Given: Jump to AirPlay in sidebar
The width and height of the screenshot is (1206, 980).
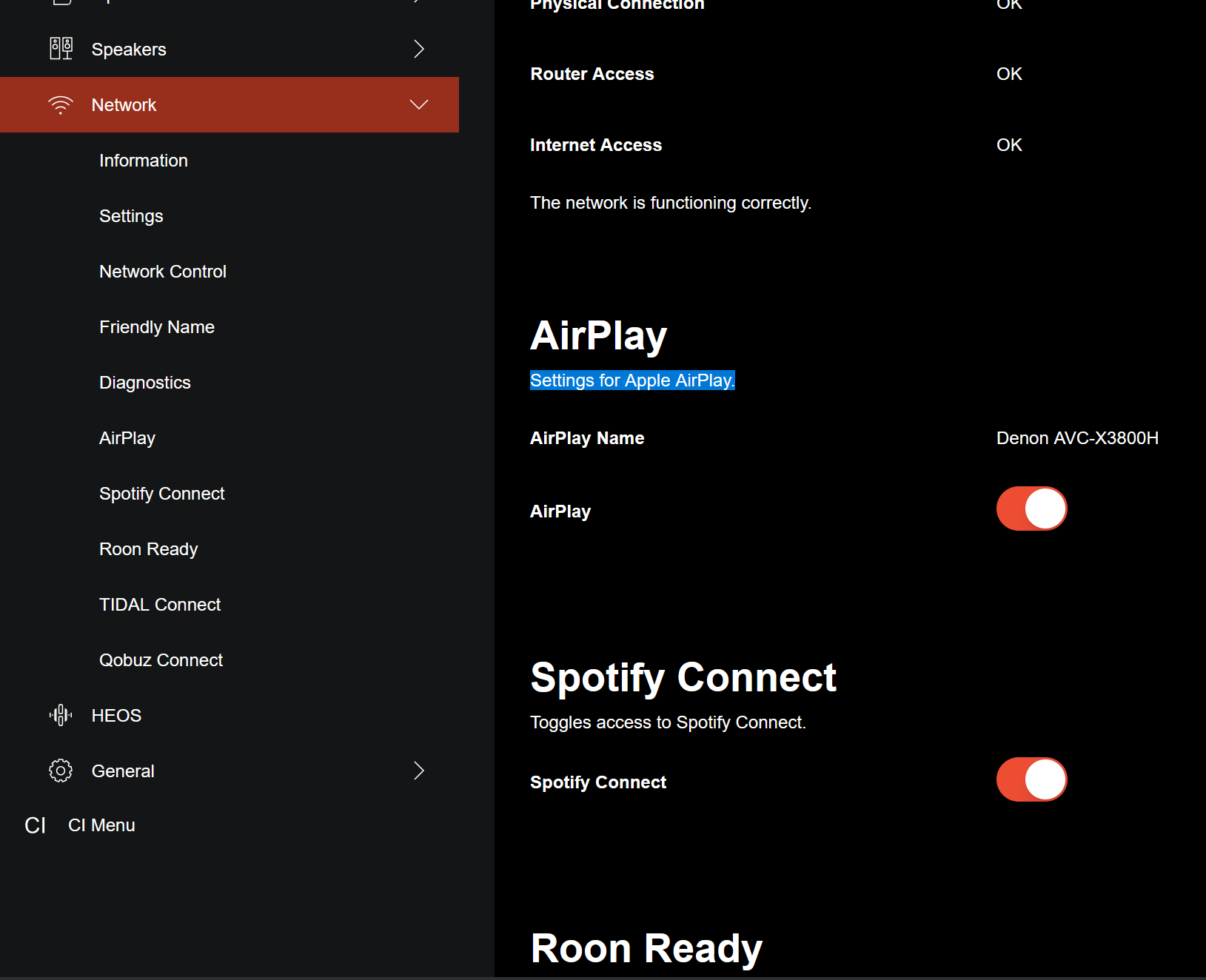Looking at the screenshot, I should click(127, 438).
